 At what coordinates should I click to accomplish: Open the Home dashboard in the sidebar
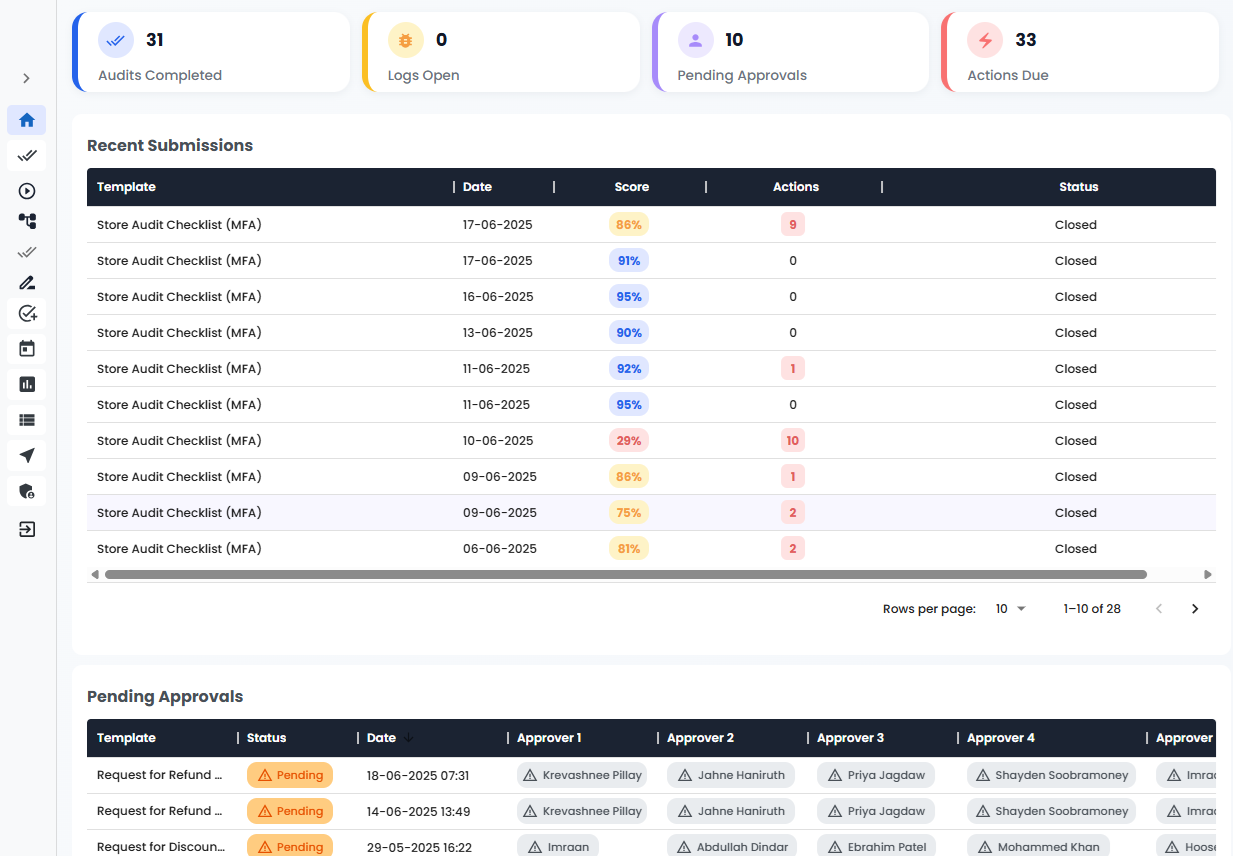pos(27,120)
